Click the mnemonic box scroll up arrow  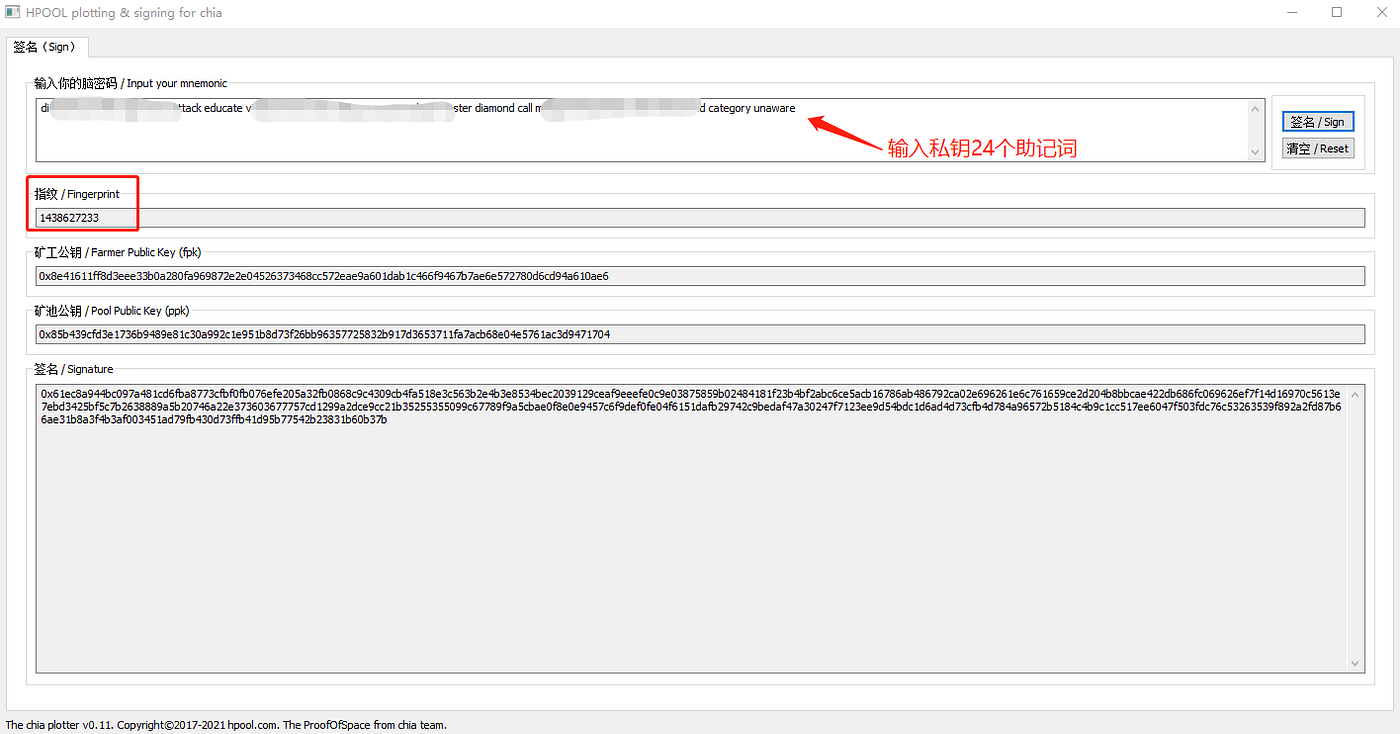pyautogui.click(x=1256, y=108)
